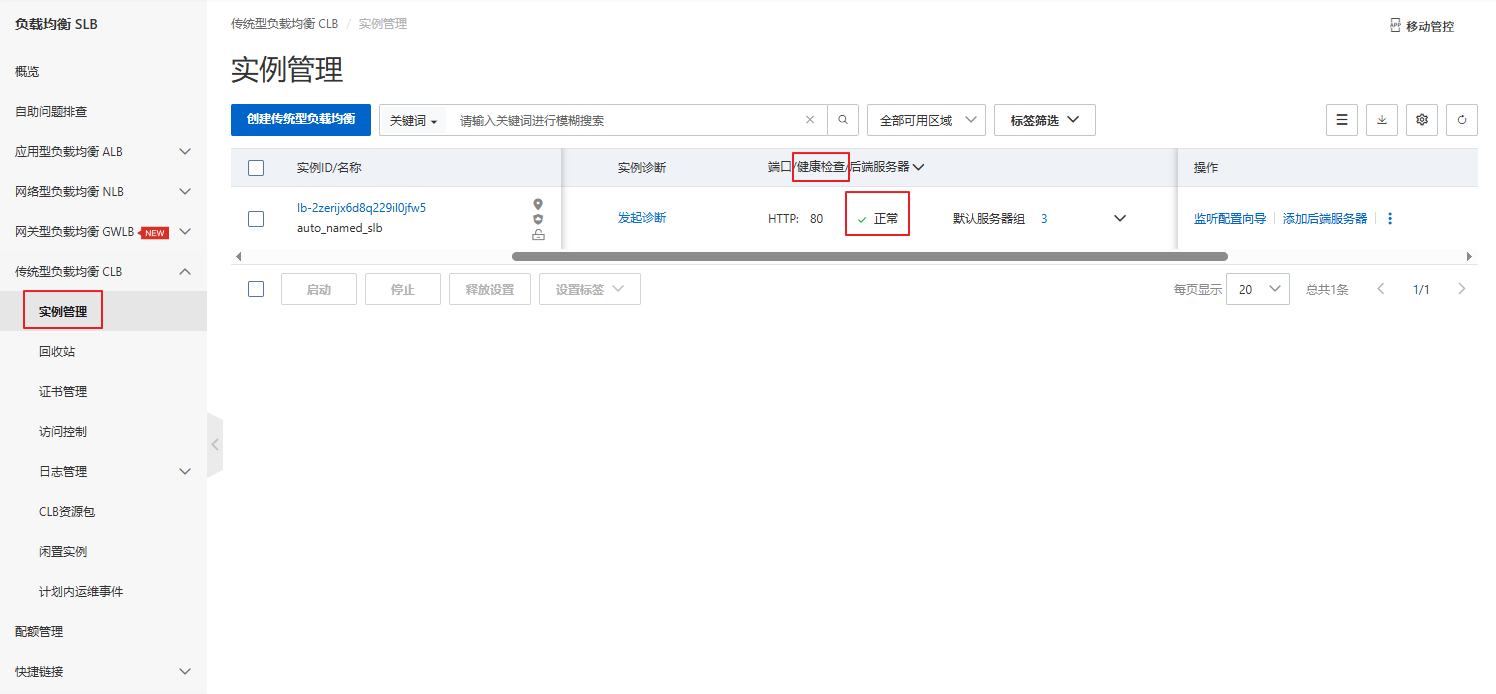Open the 设置标签 dropdown button
Screen dimensions: 1496x694
(x=590, y=289)
